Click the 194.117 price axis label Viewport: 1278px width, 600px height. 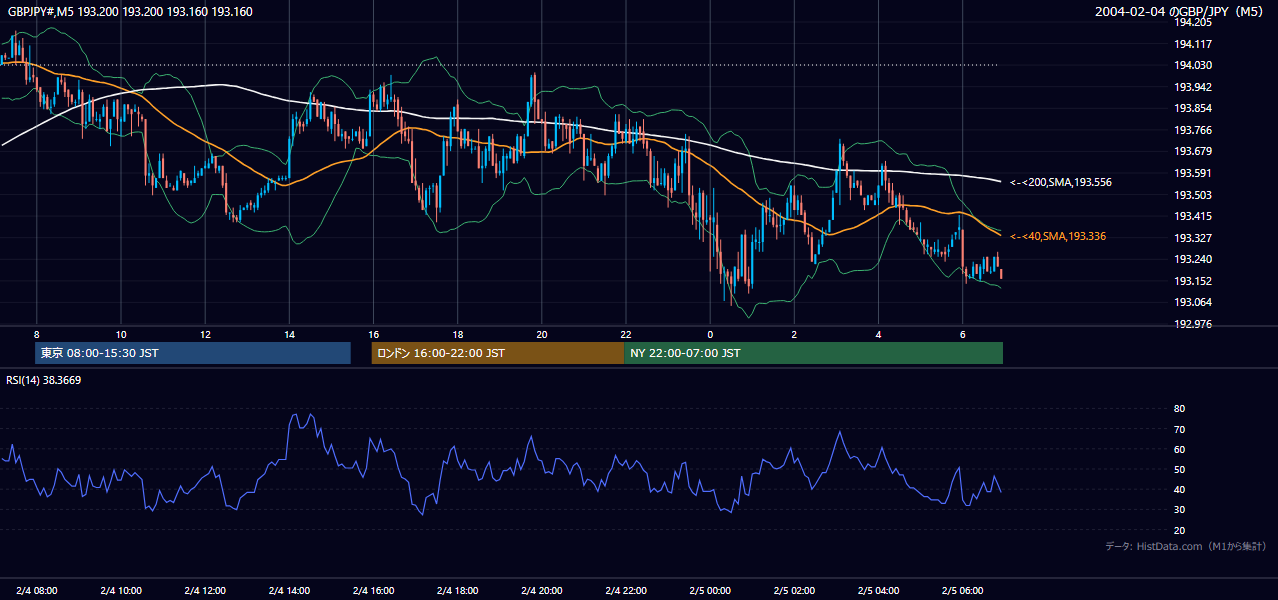pyautogui.click(x=1193, y=44)
